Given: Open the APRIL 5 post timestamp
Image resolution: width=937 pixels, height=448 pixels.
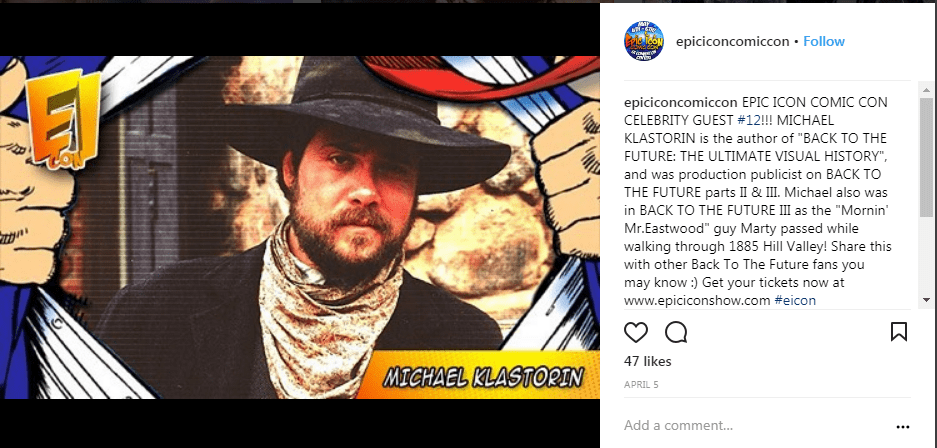Looking at the screenshot, I should pos(641,385).
